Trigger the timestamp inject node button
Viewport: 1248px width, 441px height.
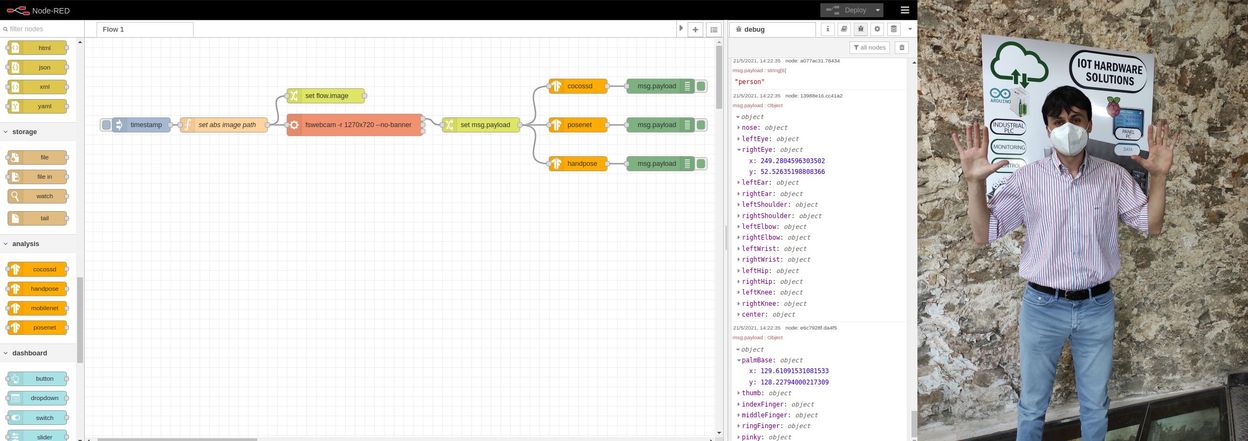(106, 125)
